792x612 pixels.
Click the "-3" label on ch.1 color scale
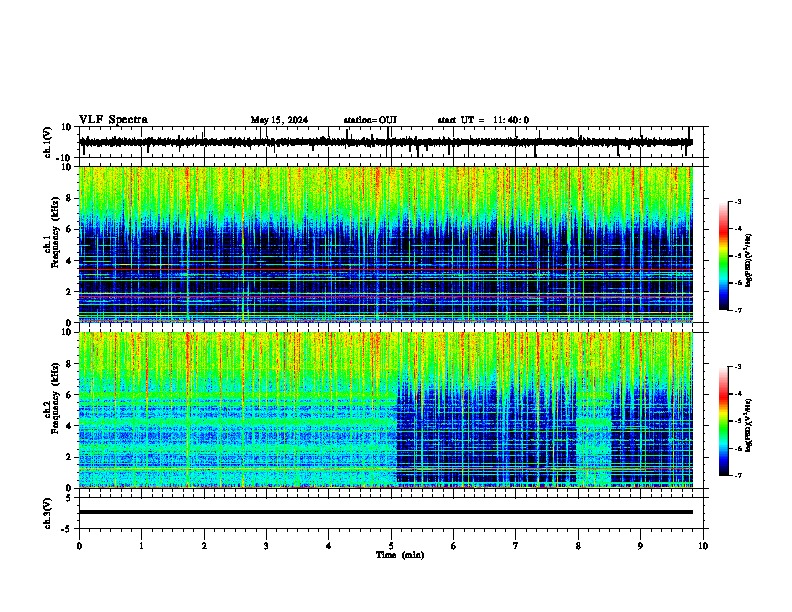coord(737,202)
